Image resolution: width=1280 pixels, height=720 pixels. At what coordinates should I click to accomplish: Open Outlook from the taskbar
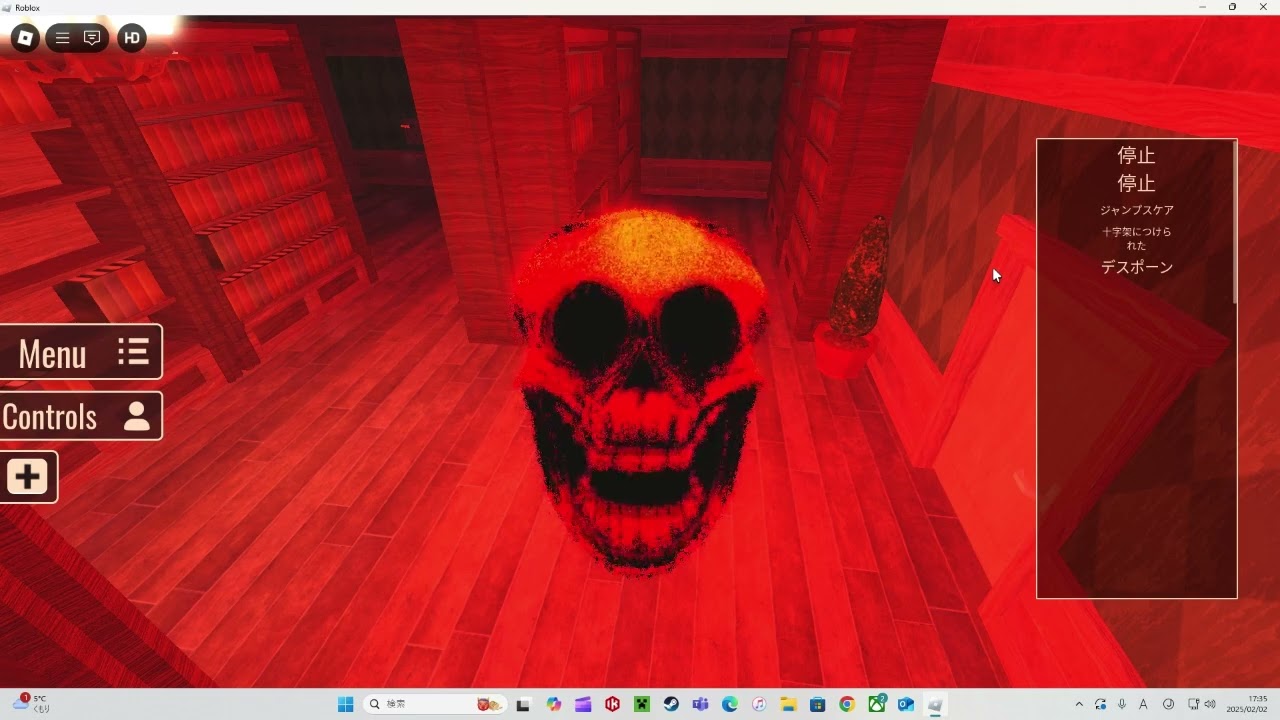(906, 704)
